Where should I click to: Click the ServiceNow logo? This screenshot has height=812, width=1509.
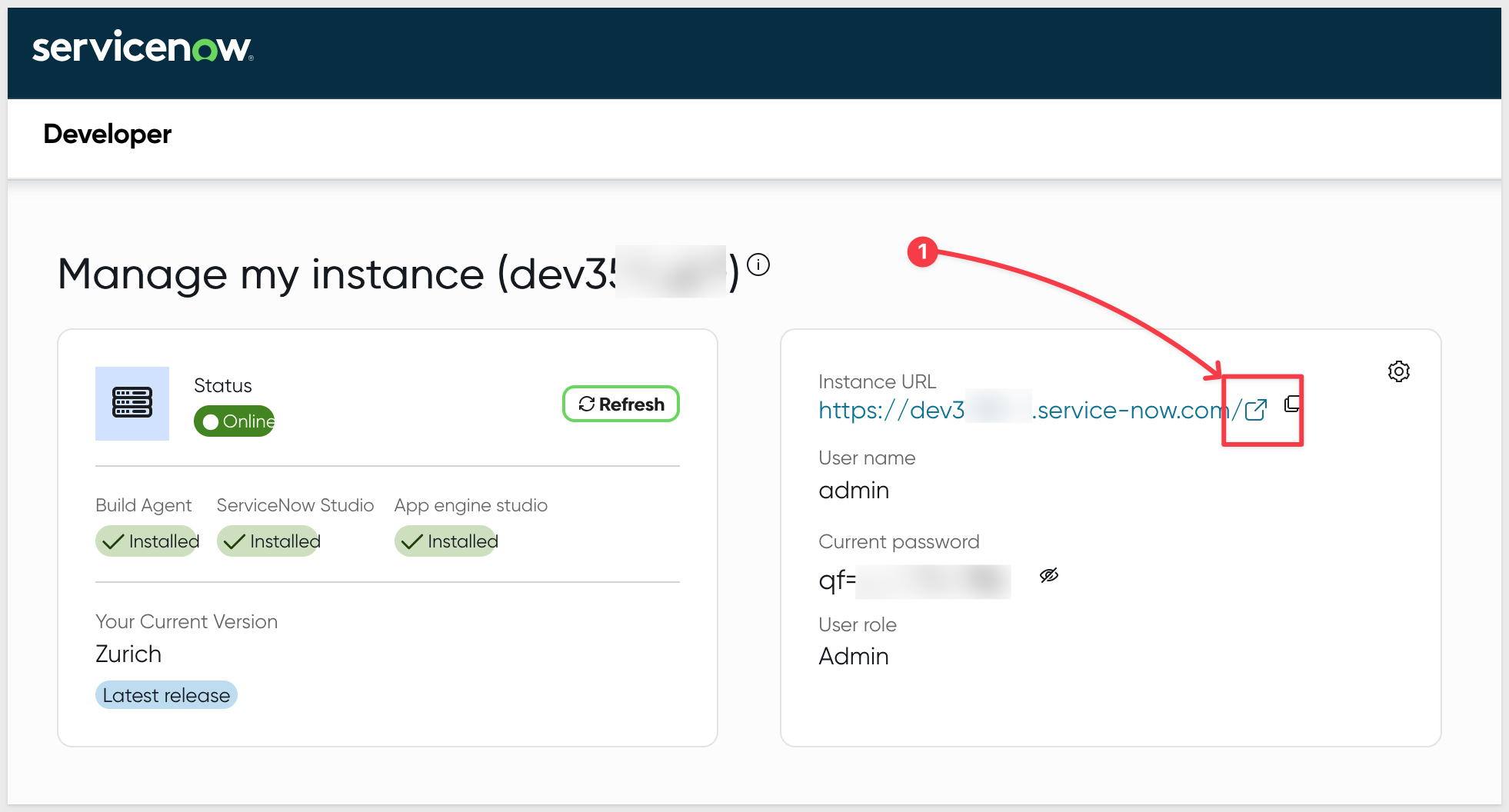point(142,48)
